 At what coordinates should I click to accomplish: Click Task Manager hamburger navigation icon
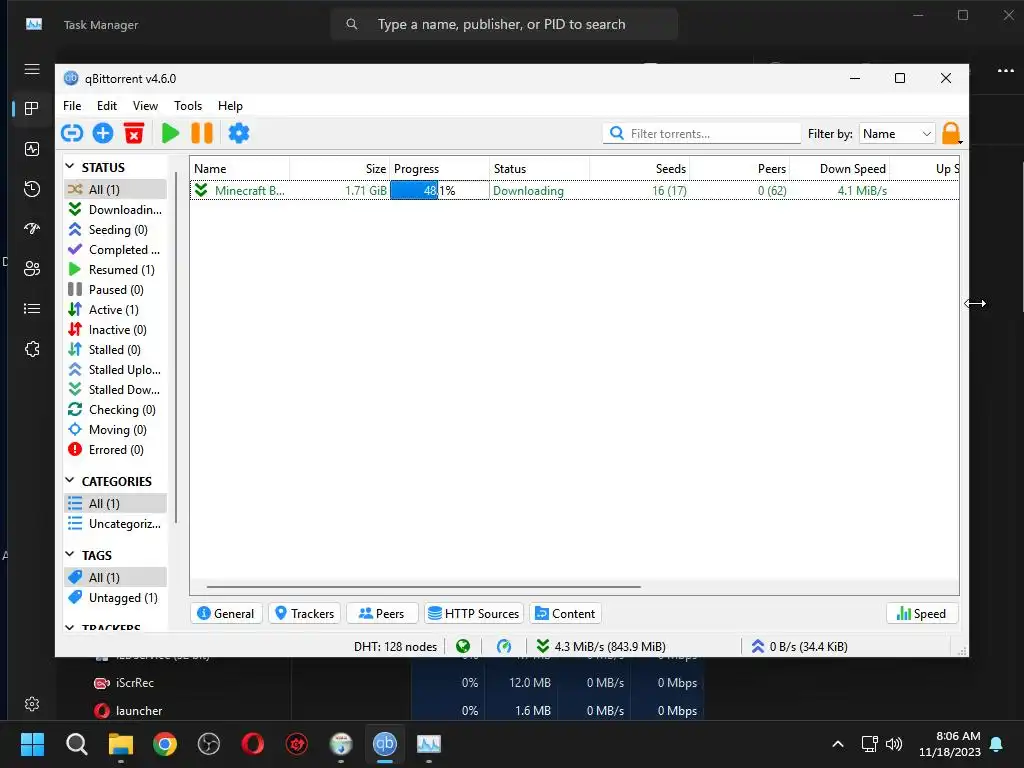click(x=32, y=69)
